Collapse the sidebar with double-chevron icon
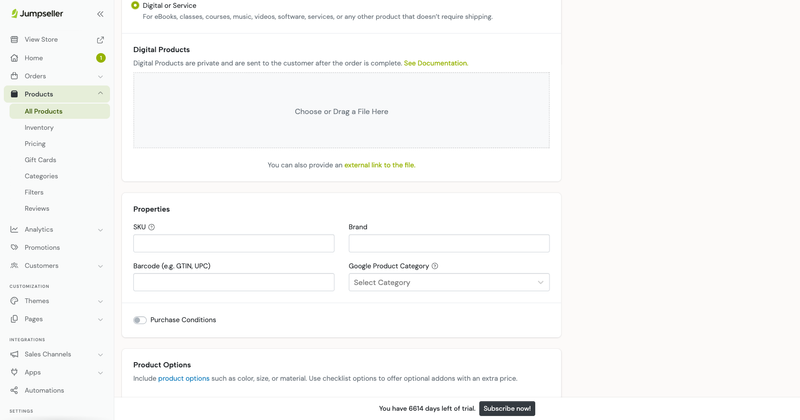800x420 pixels. [101, 14]
